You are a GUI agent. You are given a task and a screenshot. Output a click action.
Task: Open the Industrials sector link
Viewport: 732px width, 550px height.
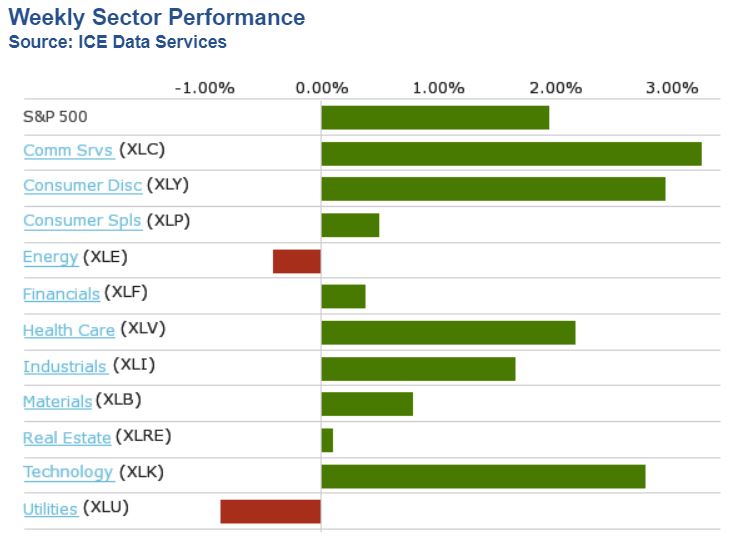tap(65, 366)
